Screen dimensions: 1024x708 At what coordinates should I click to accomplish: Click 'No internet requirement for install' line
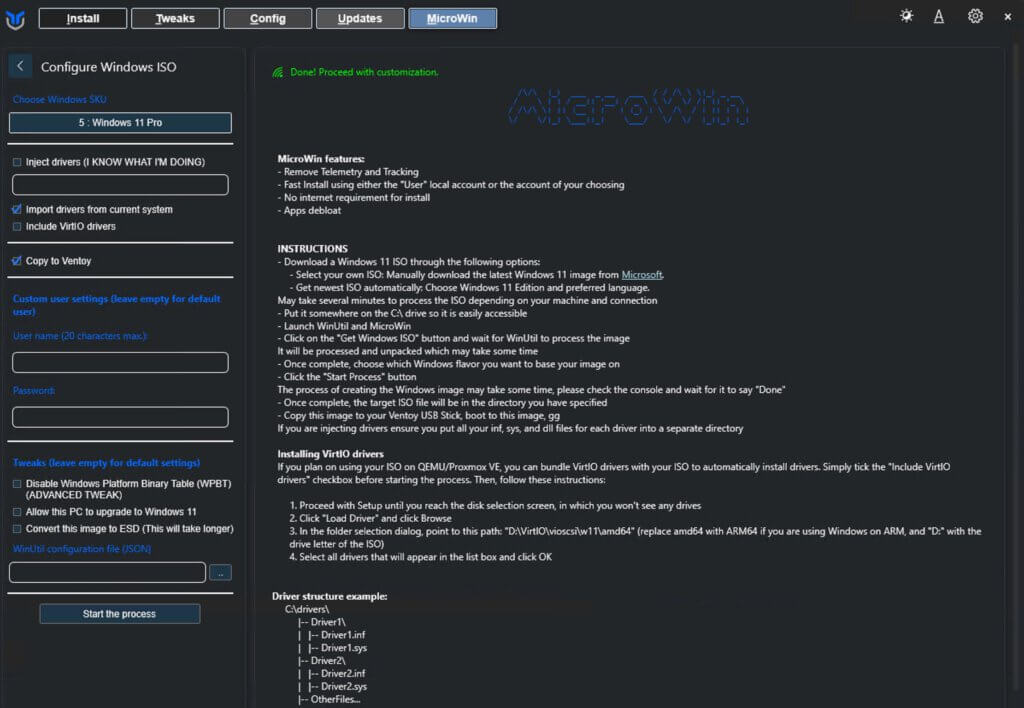354,197
